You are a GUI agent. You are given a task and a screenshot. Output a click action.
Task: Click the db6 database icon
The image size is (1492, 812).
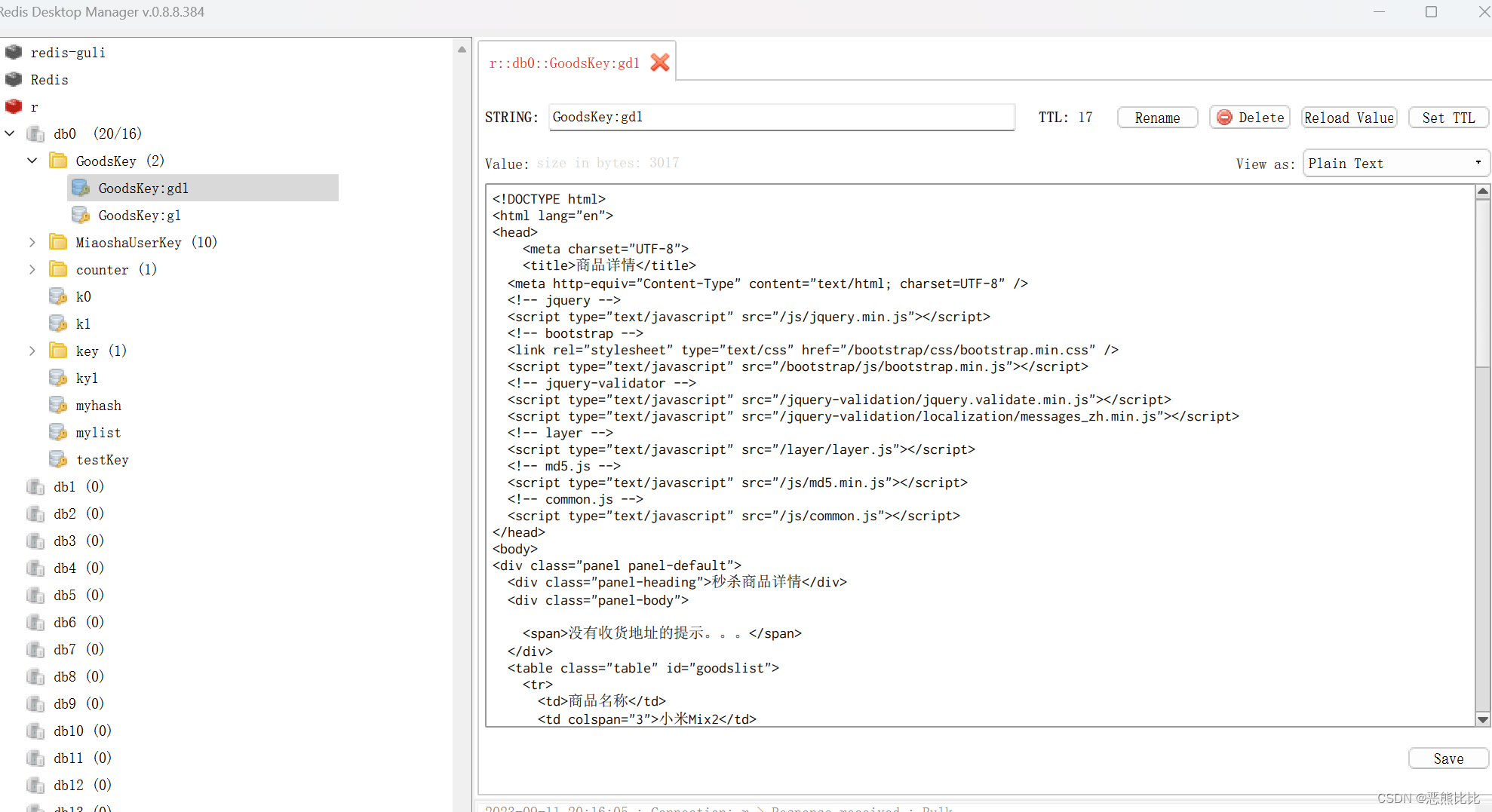(x=35, y=622)
